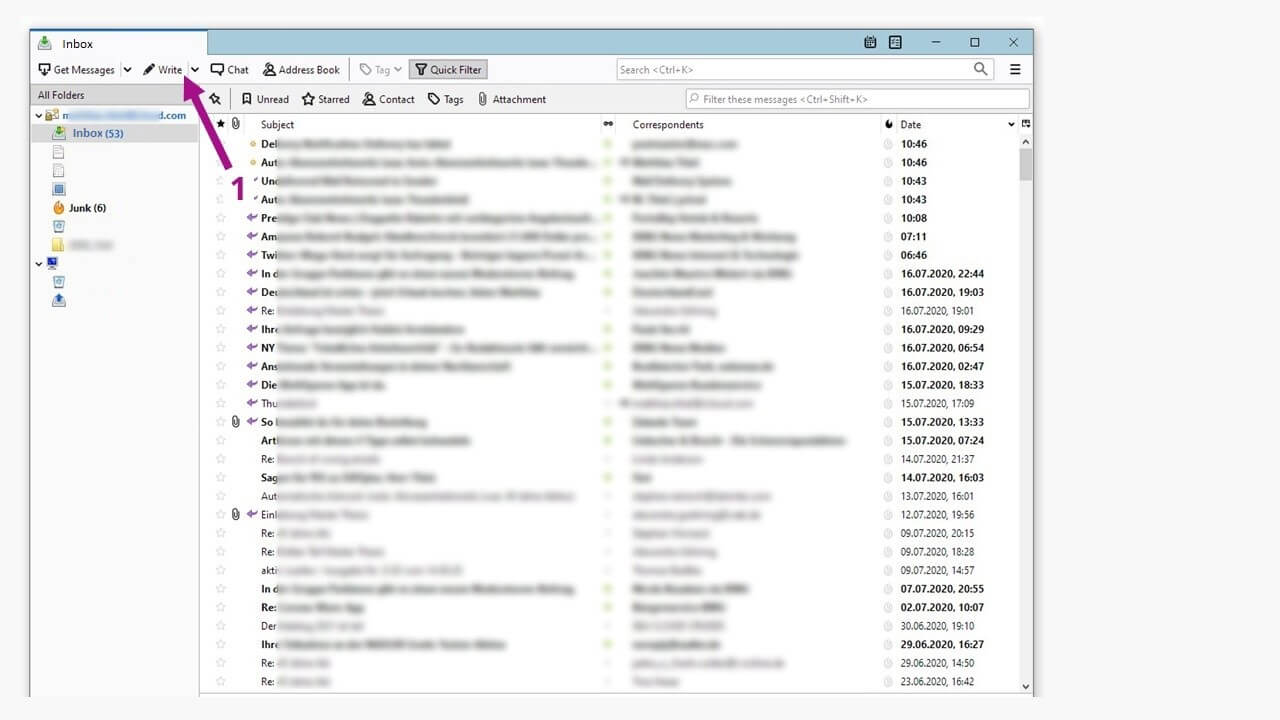Switch to the Inbox tab
The width and height of the screenshot is (1280, 720).
pos(119,43)
